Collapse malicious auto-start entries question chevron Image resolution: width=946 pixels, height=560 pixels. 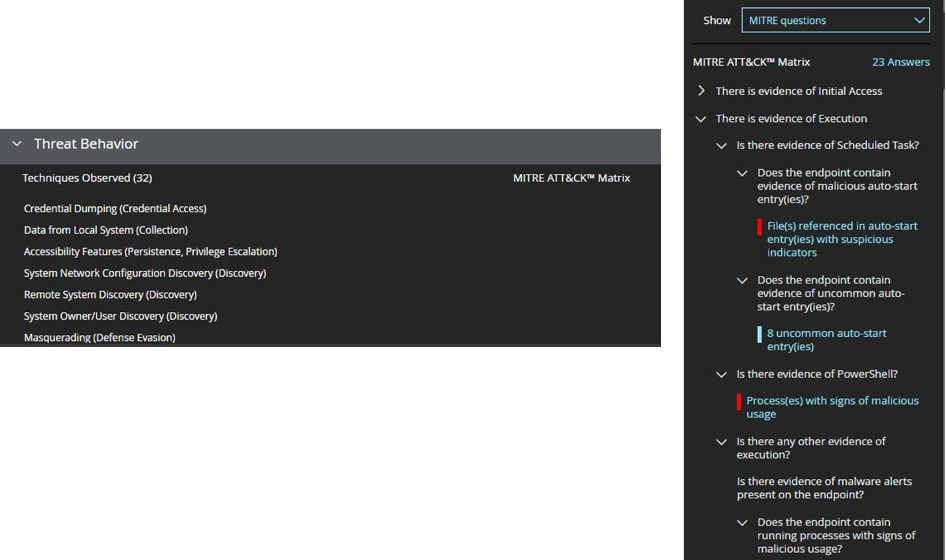(742, 173)
